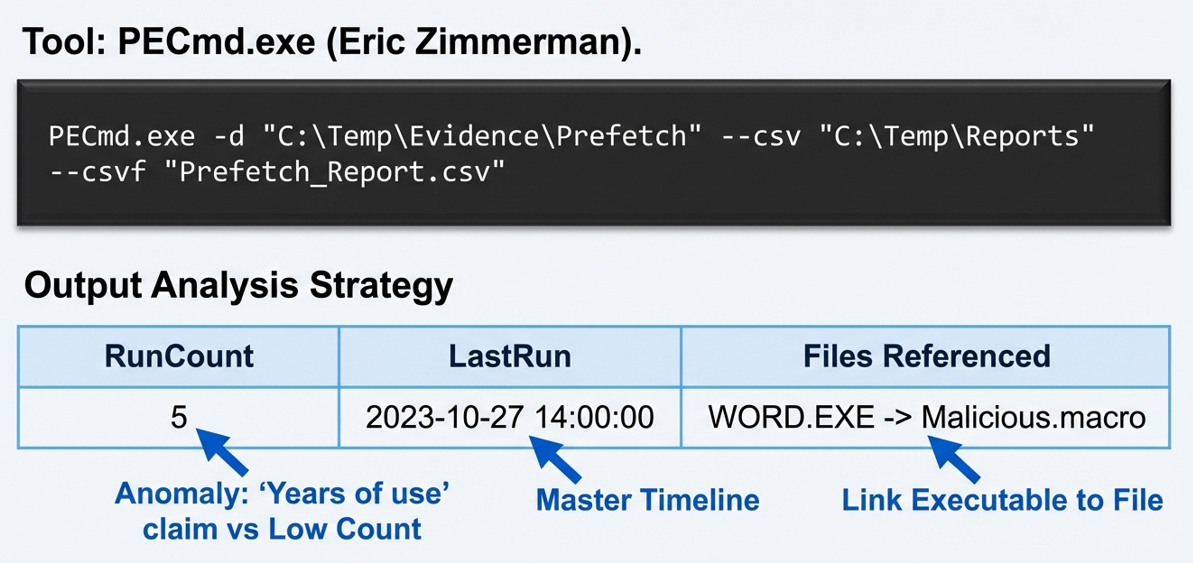Click the RunCount value 5 cell
Image resolution: width=1193 pixels, height=563 pixels.
pyautogui.click(x=179, y=416)
